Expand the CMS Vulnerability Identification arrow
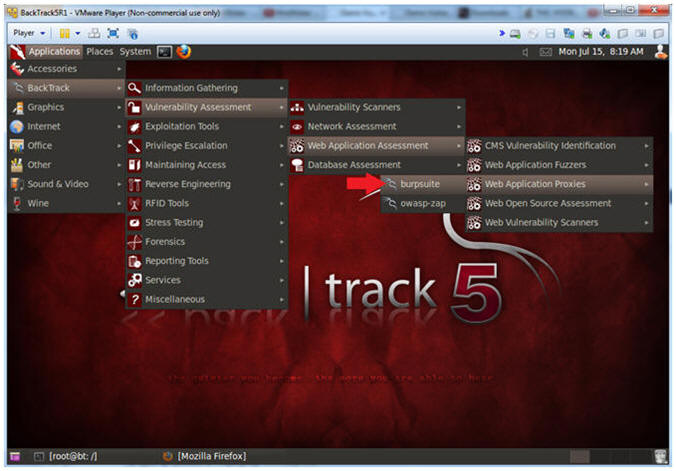Viewport: 676px width, 471px height. click(x=646, y=146)
